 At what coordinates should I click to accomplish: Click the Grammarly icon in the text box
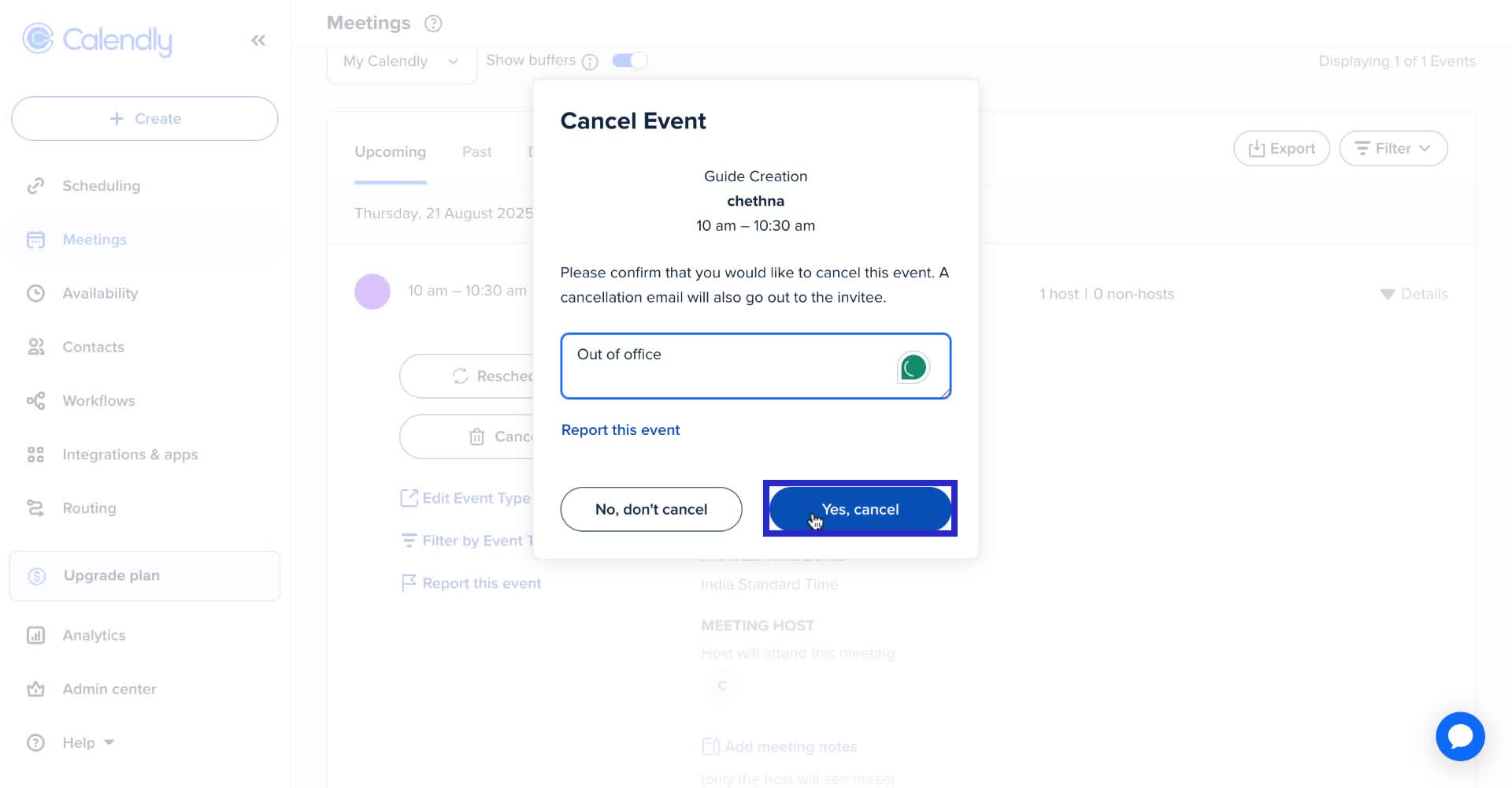pos(913,367)
